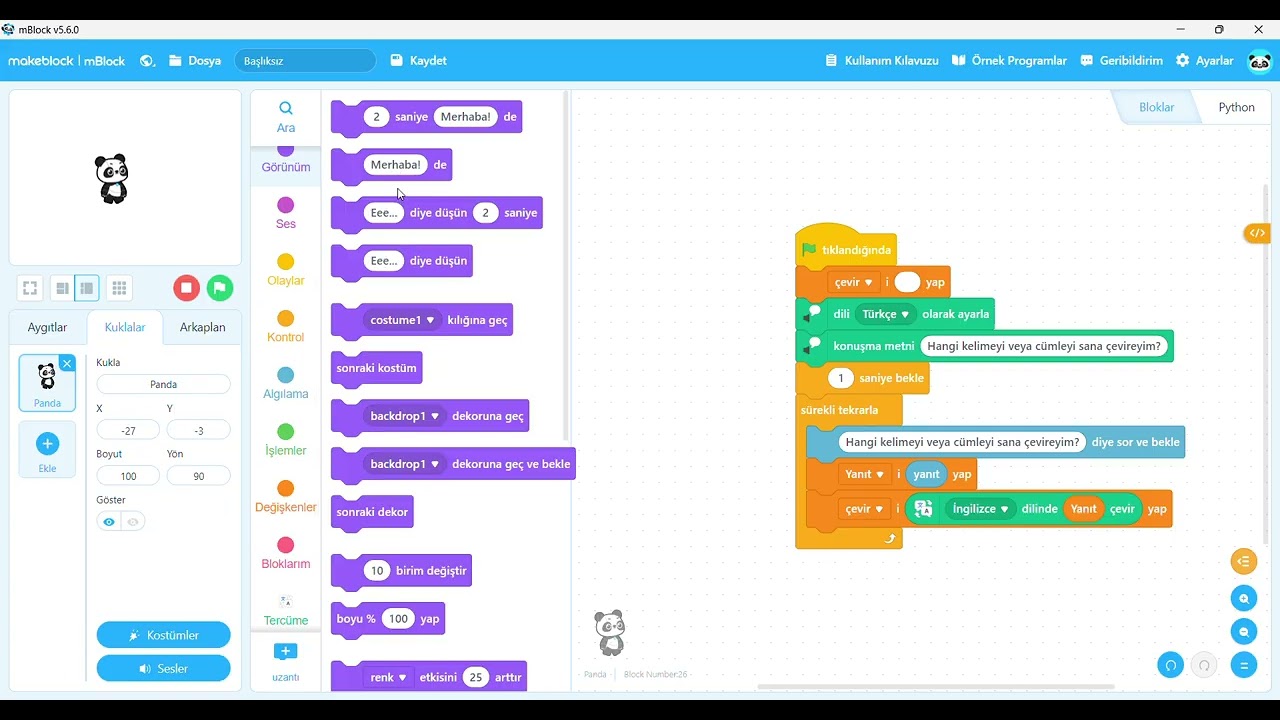Click the Boyut size field
The image size is (1280, 720).
coord(128,476)
